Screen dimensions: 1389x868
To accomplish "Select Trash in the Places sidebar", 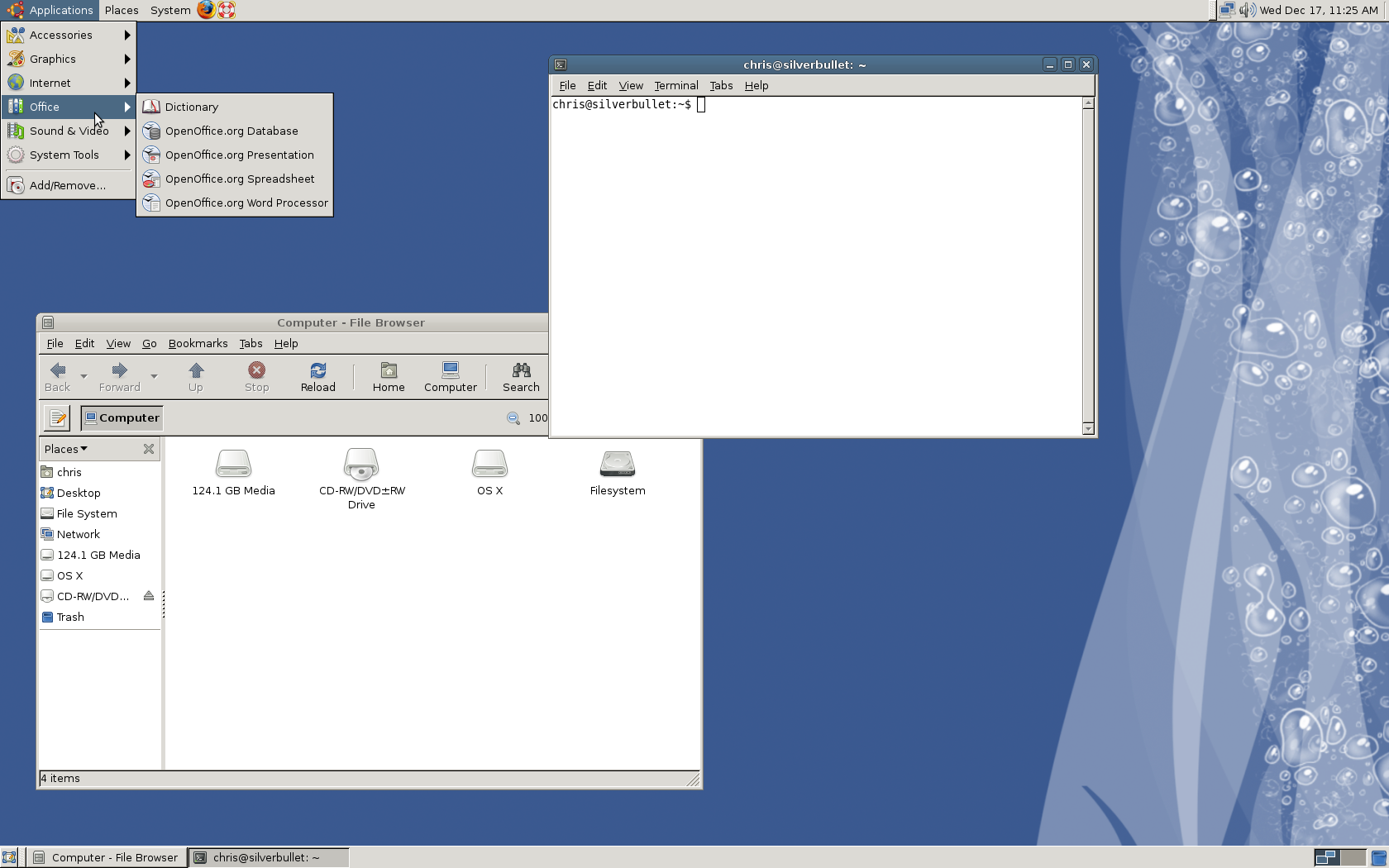I will (99, 617).
